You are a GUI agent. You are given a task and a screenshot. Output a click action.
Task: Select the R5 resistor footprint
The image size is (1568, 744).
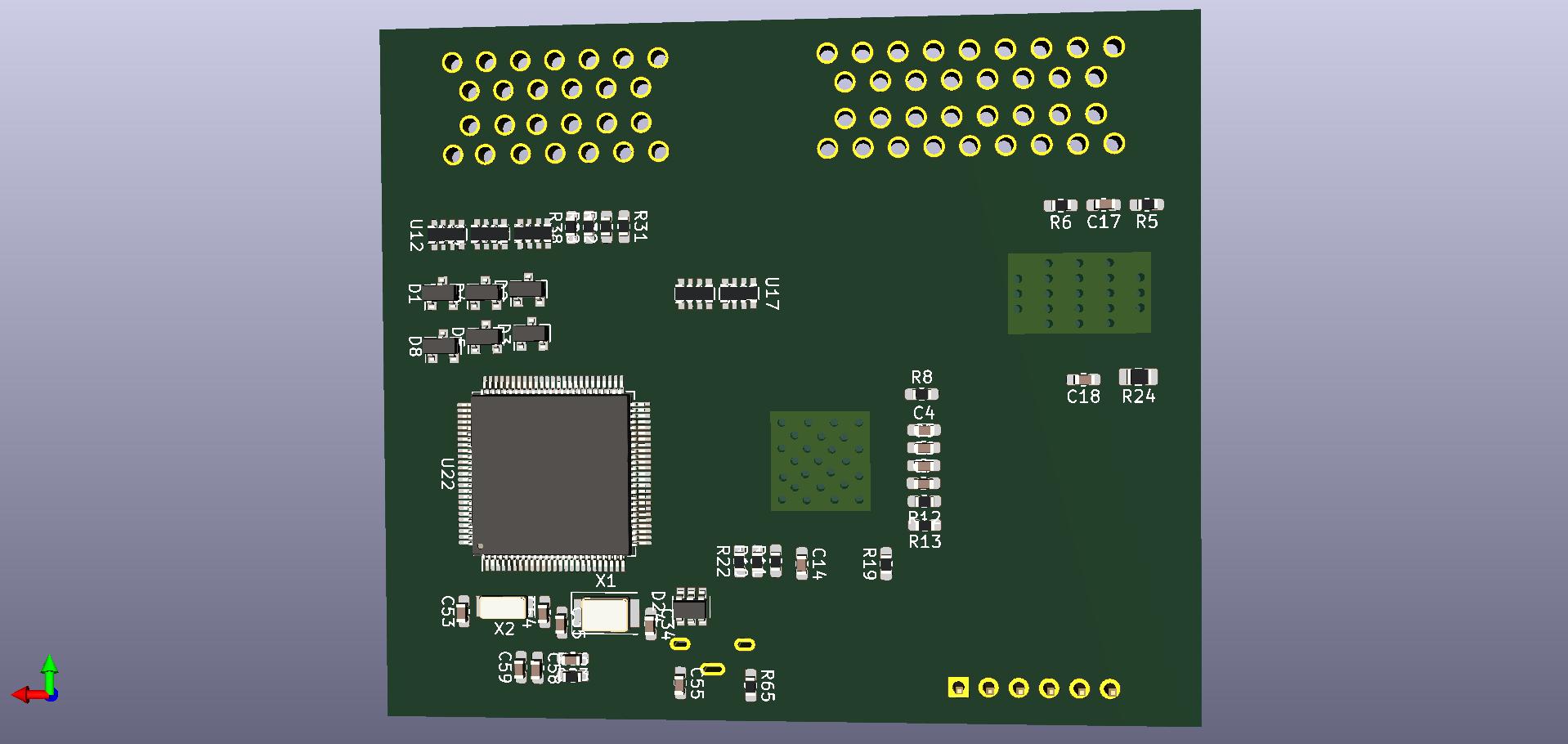[x=1147, y=204]
